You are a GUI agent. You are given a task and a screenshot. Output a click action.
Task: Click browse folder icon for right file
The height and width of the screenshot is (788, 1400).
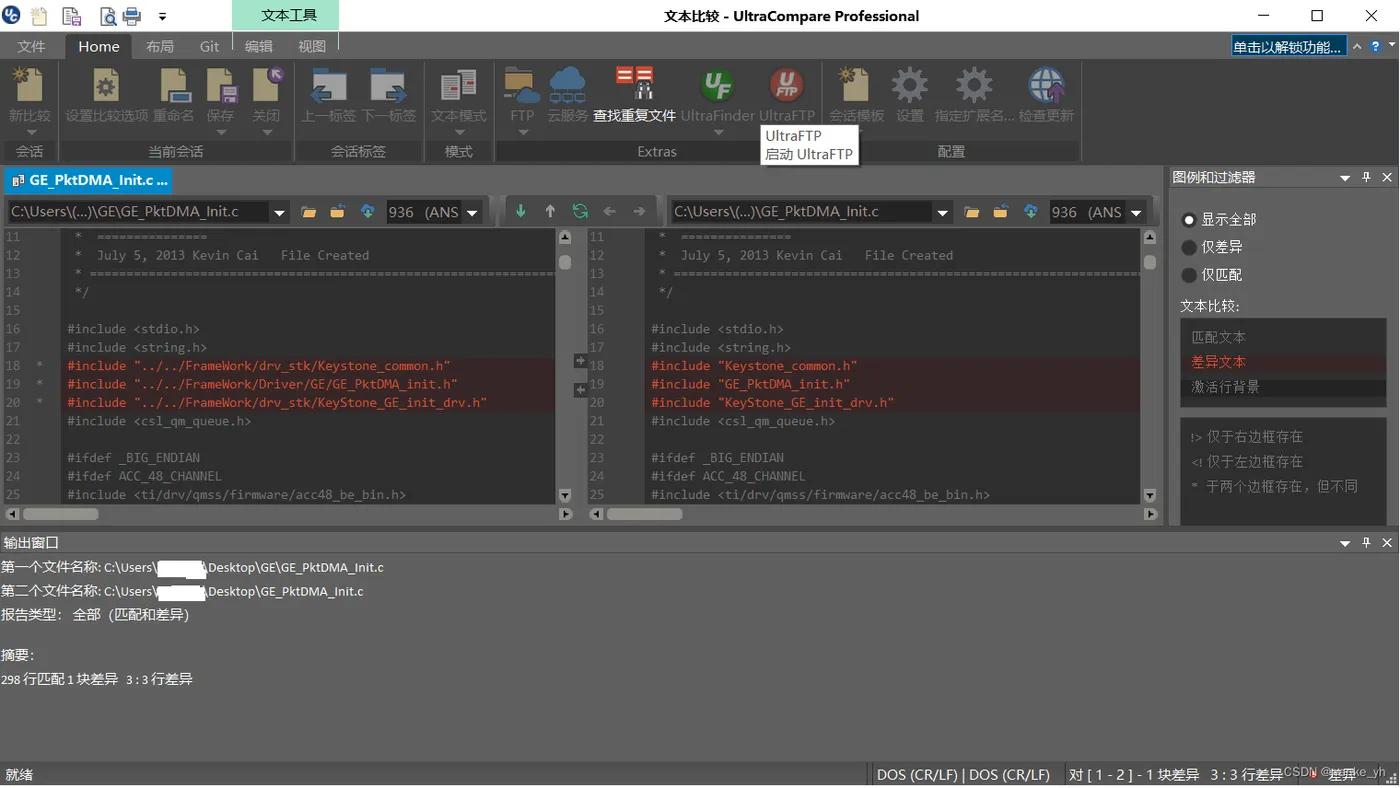972,212
